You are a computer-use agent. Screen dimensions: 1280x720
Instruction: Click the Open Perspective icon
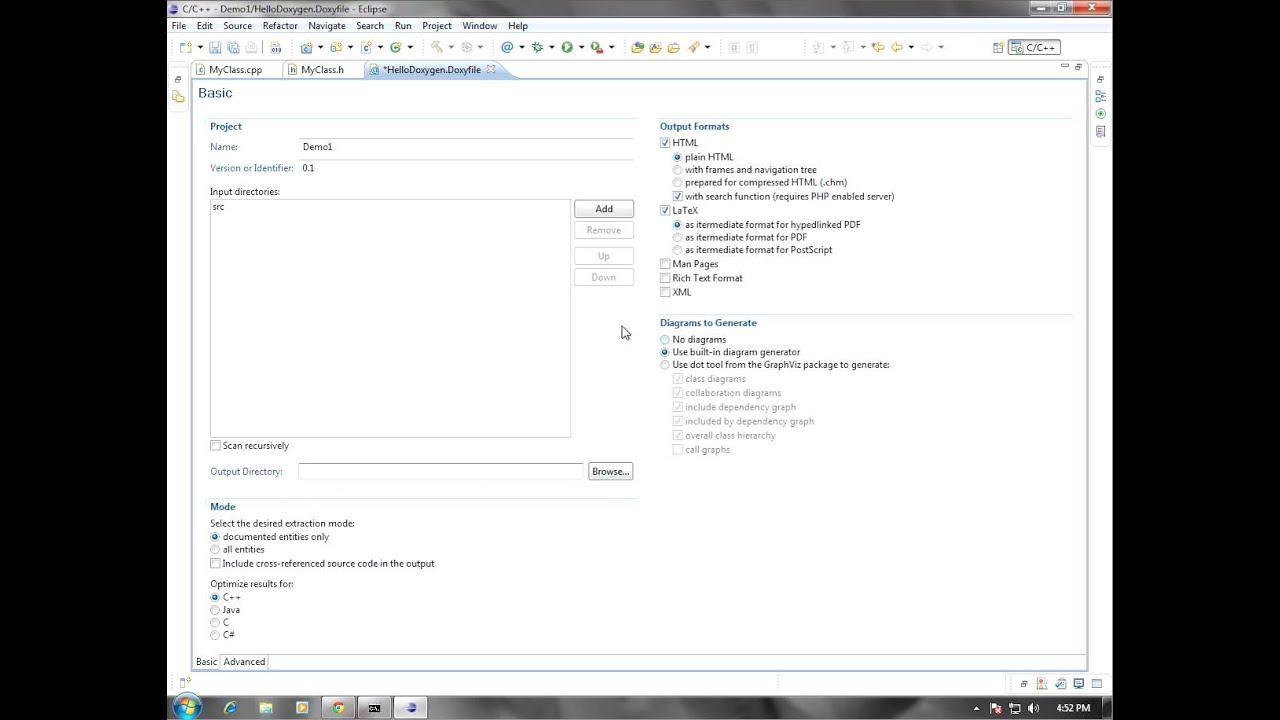click(998, 47)
